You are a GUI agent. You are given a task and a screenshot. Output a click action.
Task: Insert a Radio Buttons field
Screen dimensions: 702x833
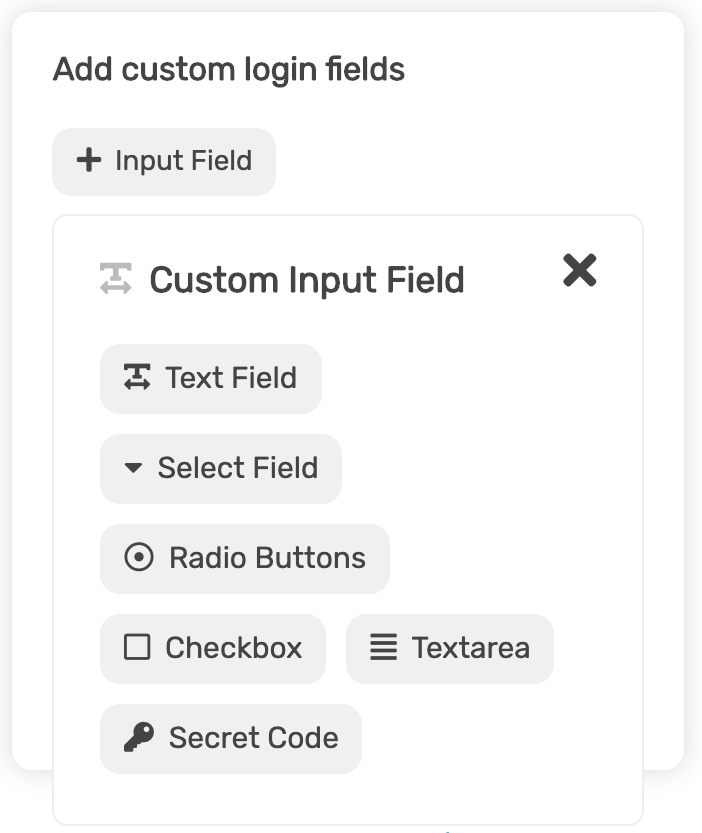click(x=244, y=559)
